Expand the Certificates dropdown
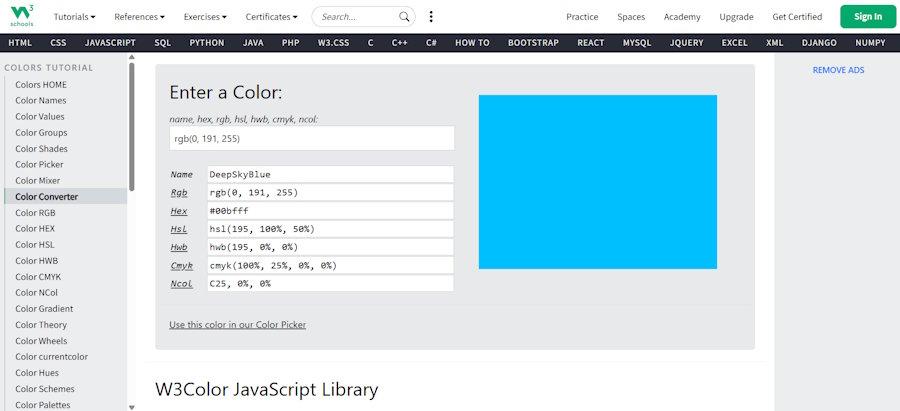This screenshot has width=900, height=411. coord(271,17)
